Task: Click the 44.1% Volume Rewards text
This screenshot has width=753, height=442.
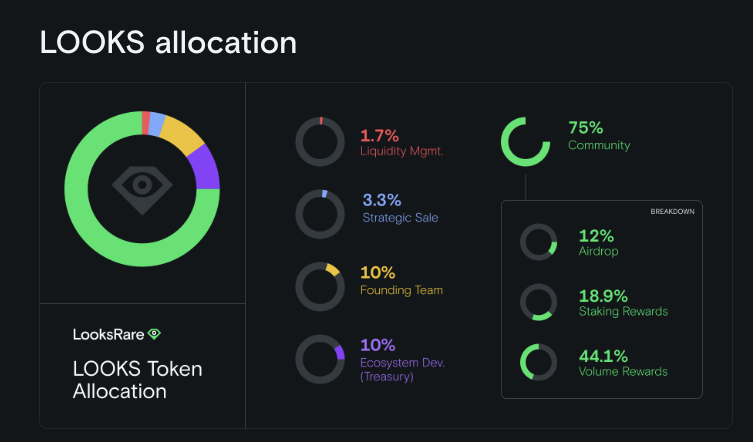Action: (x=623, y=363)
